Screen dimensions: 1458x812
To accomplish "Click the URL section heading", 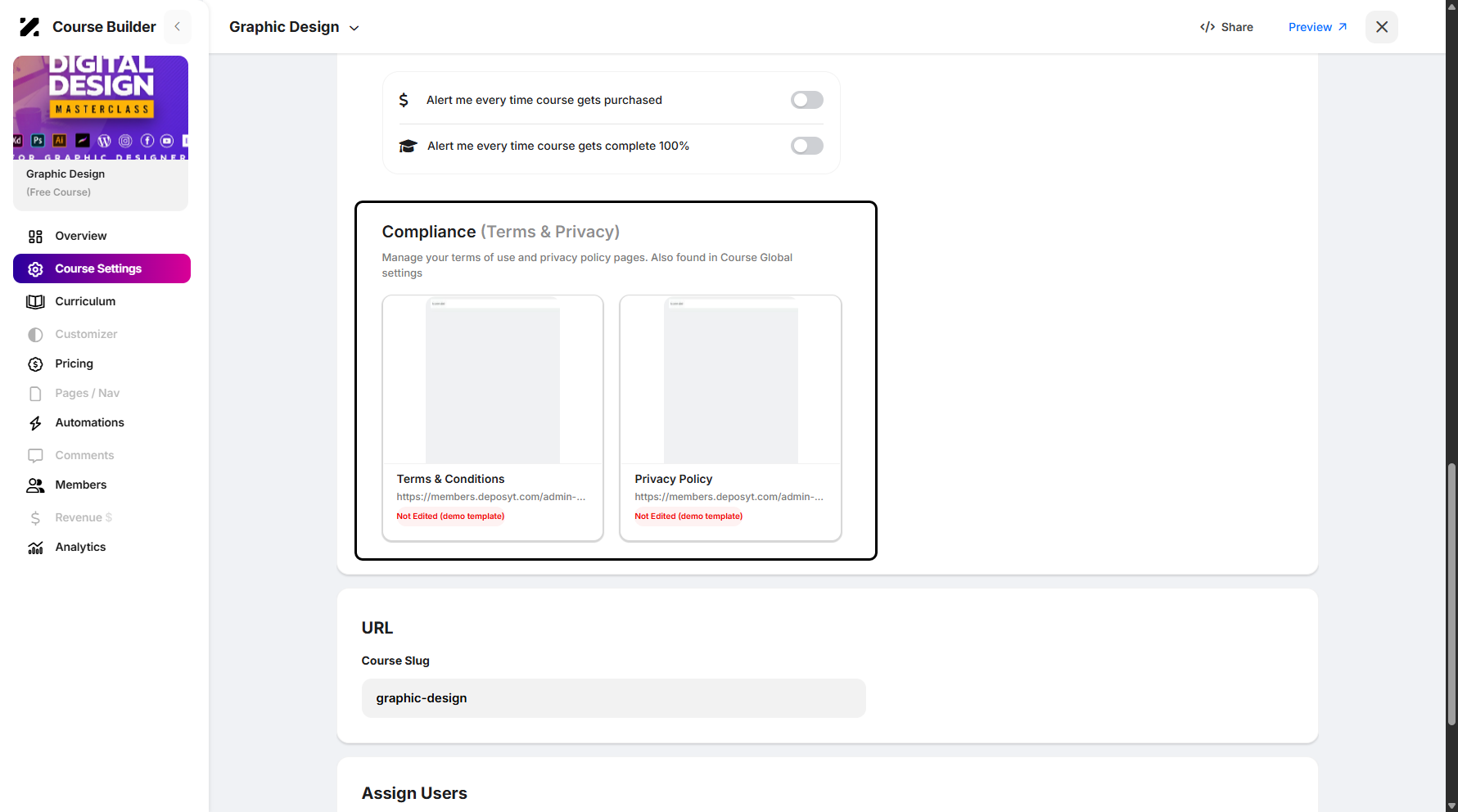I will [x=377, y=628].
